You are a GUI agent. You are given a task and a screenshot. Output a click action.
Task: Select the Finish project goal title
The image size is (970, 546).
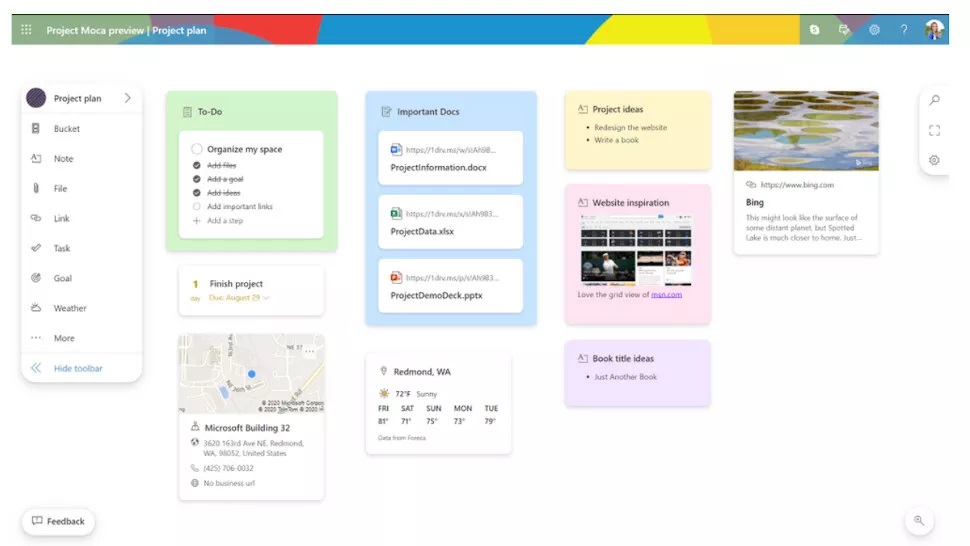pos(236,283)
